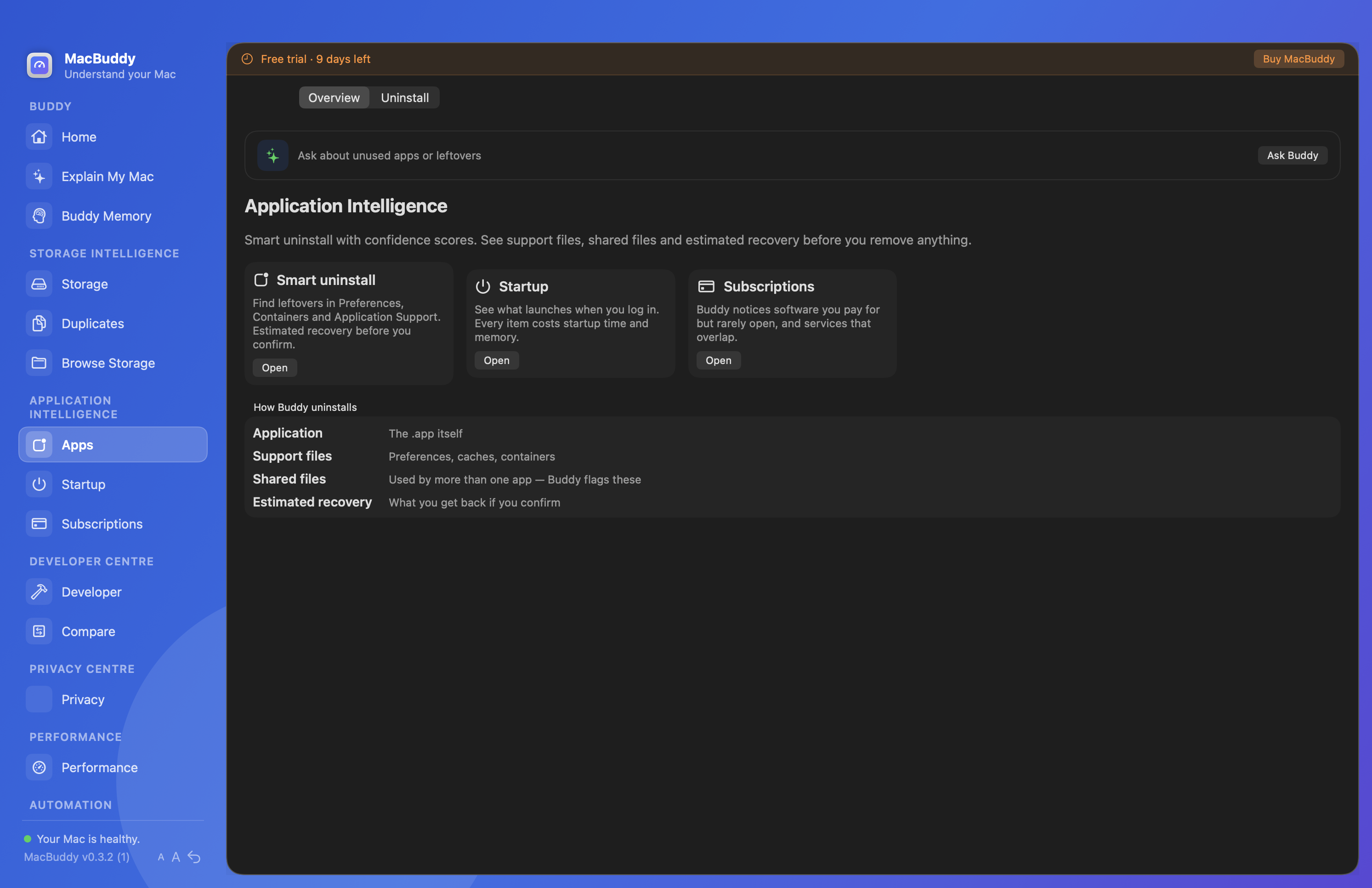
Task: Click the 'MacBuddy v0.3.2 (1)' version text
Action: tap(77, 858)
